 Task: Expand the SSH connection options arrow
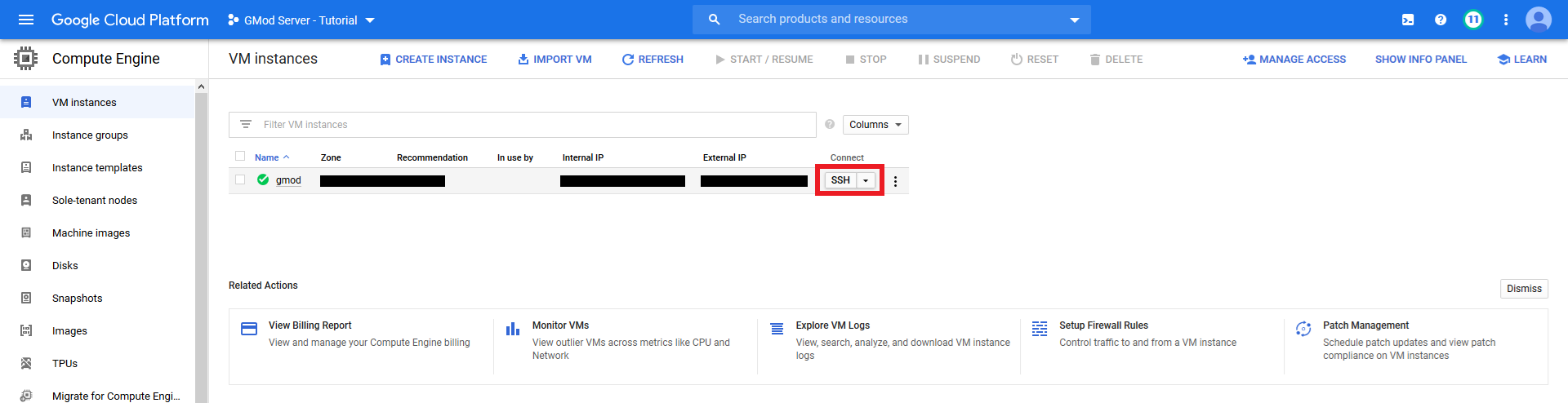click(866, 180)
